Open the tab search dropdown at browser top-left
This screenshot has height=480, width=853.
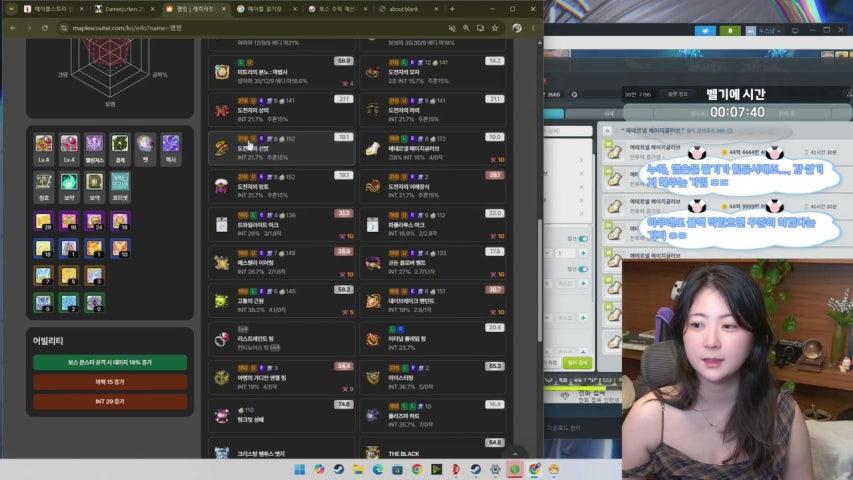pos(10,9)
